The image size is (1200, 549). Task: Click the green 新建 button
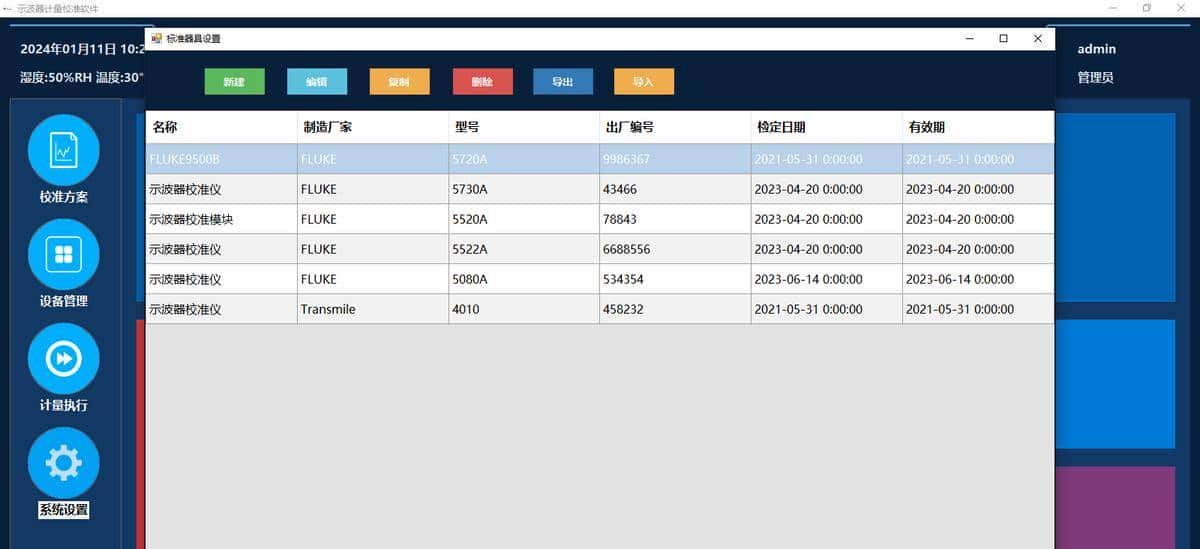pyautogui.click(x=234, y=82)
